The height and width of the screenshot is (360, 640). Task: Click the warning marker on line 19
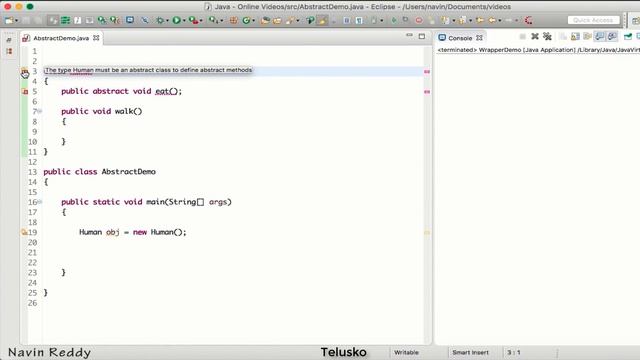pyautogui.click(x=24, y=232)
